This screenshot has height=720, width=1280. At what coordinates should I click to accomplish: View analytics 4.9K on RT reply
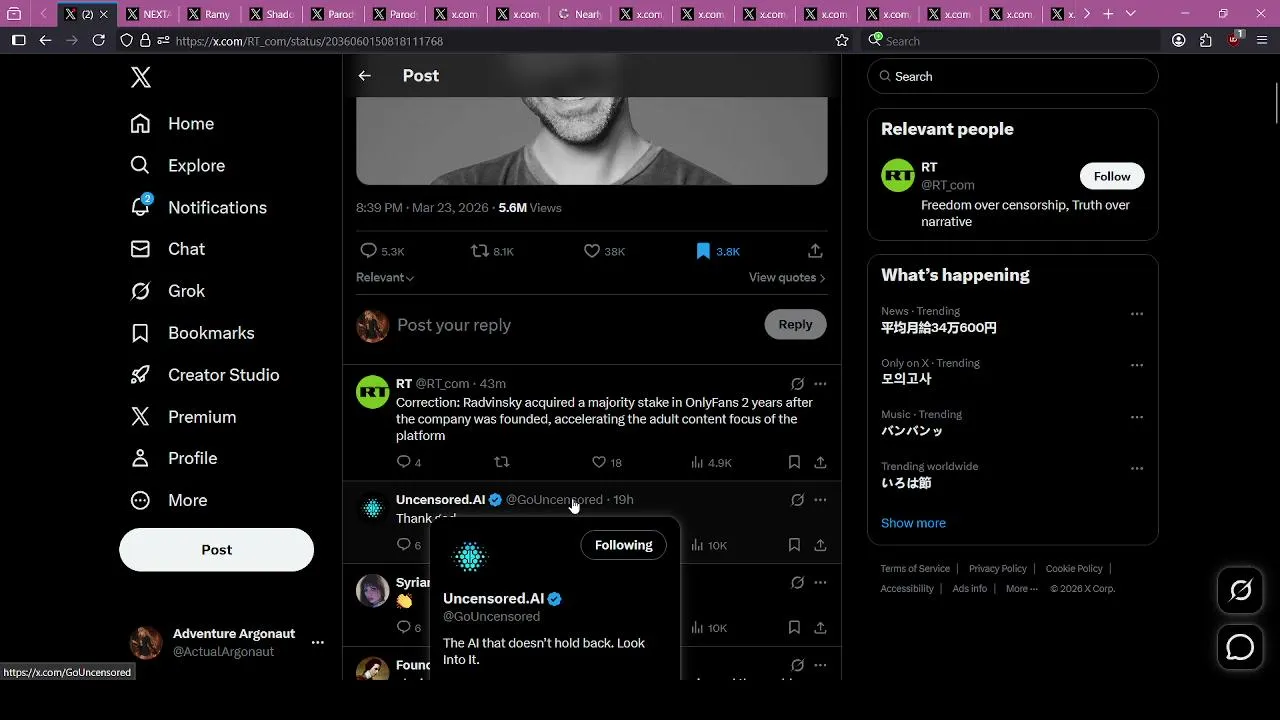tap(711, 462)
